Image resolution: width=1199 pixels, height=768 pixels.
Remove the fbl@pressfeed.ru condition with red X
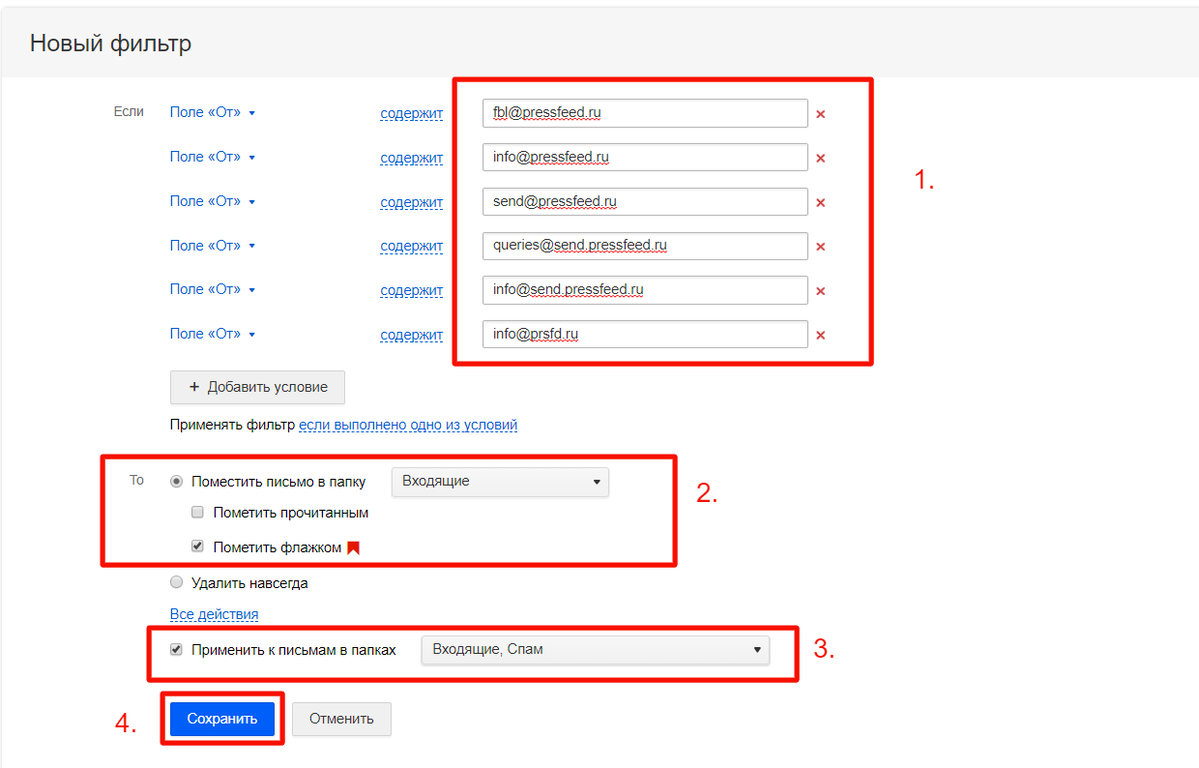pyautogui.click(x=820, y=114)
